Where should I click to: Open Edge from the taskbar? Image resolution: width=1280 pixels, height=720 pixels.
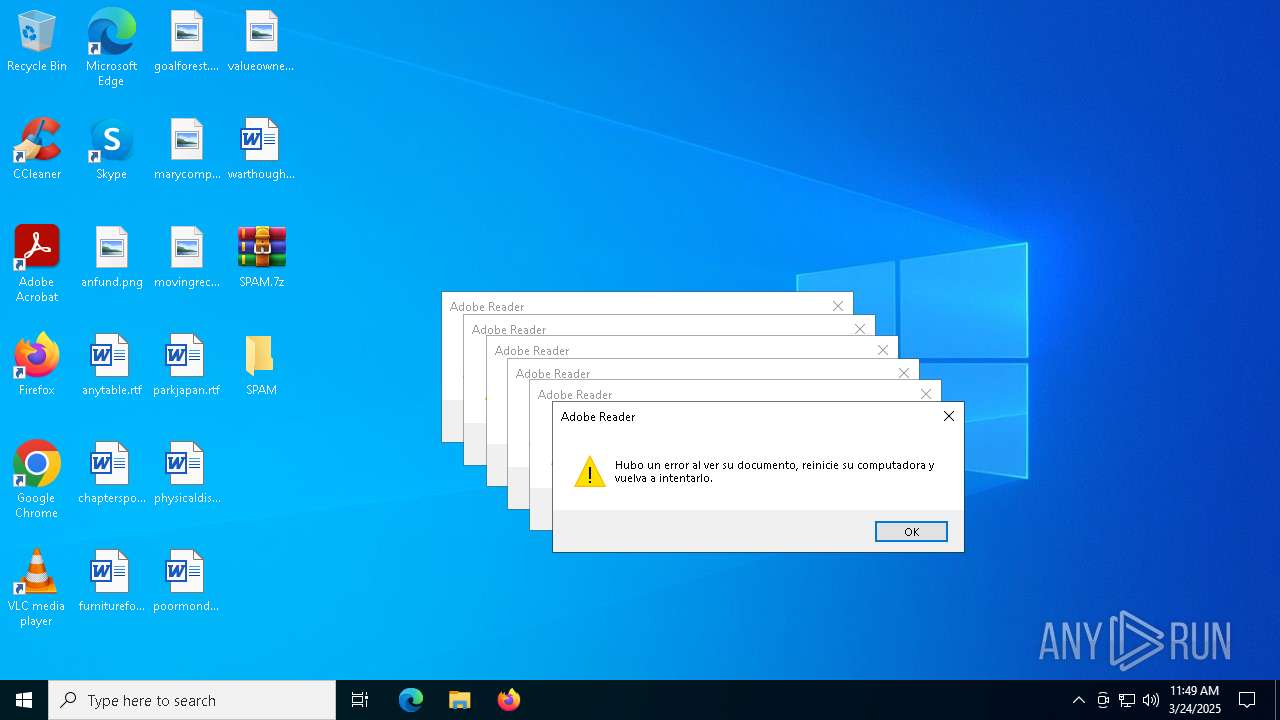coord(411,700)
